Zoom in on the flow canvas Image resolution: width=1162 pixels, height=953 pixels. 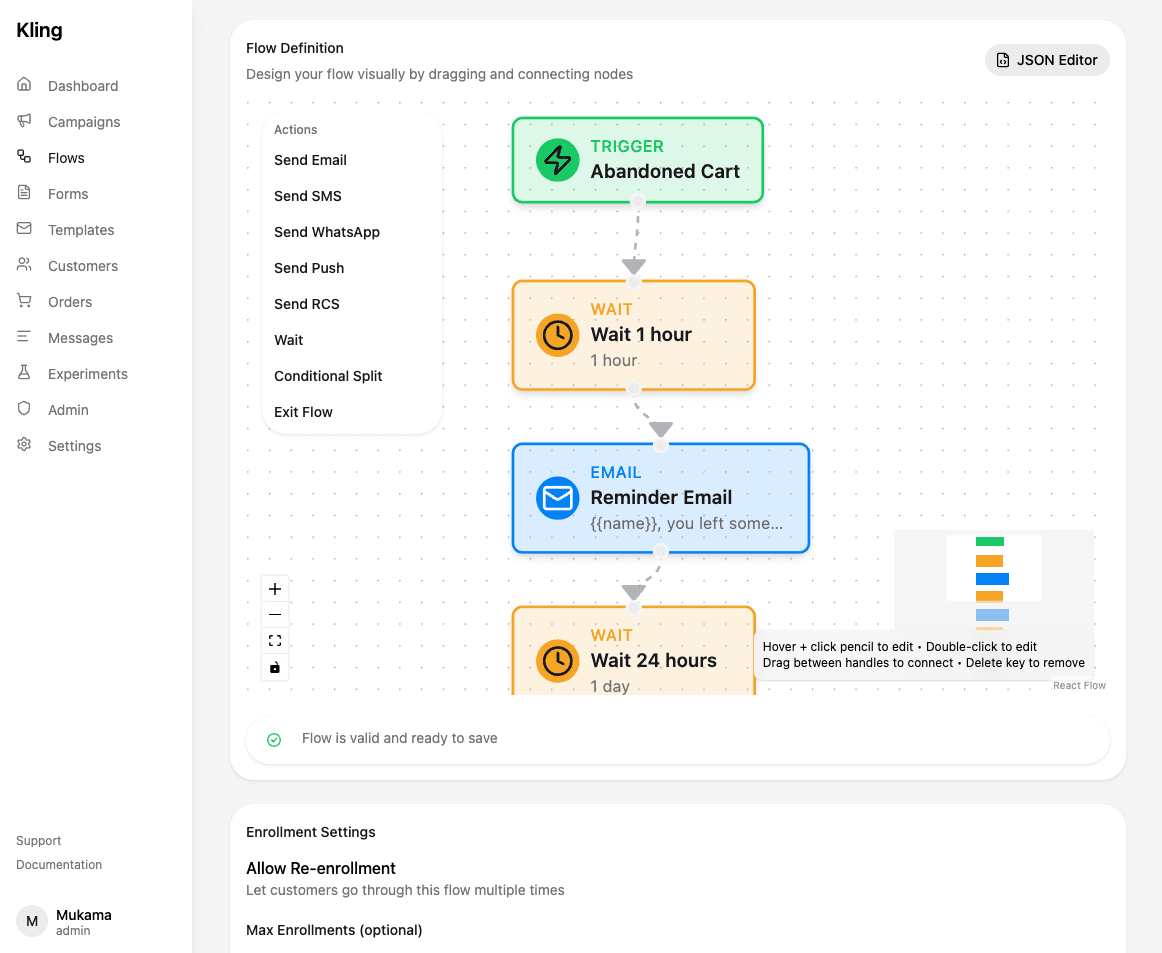(275, 588)
